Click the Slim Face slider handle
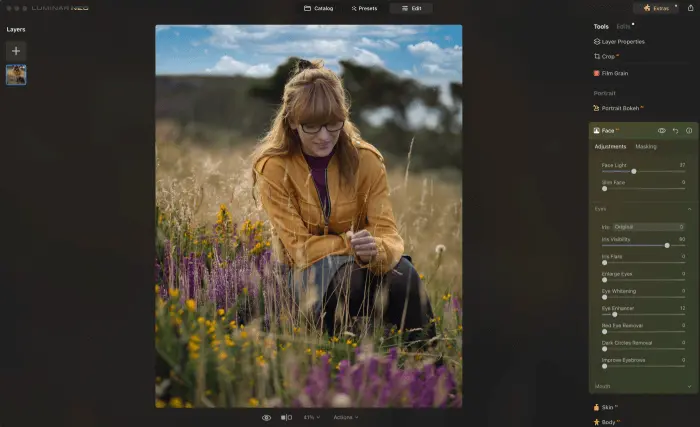The image size is (700, 427). tap(604, 189)
